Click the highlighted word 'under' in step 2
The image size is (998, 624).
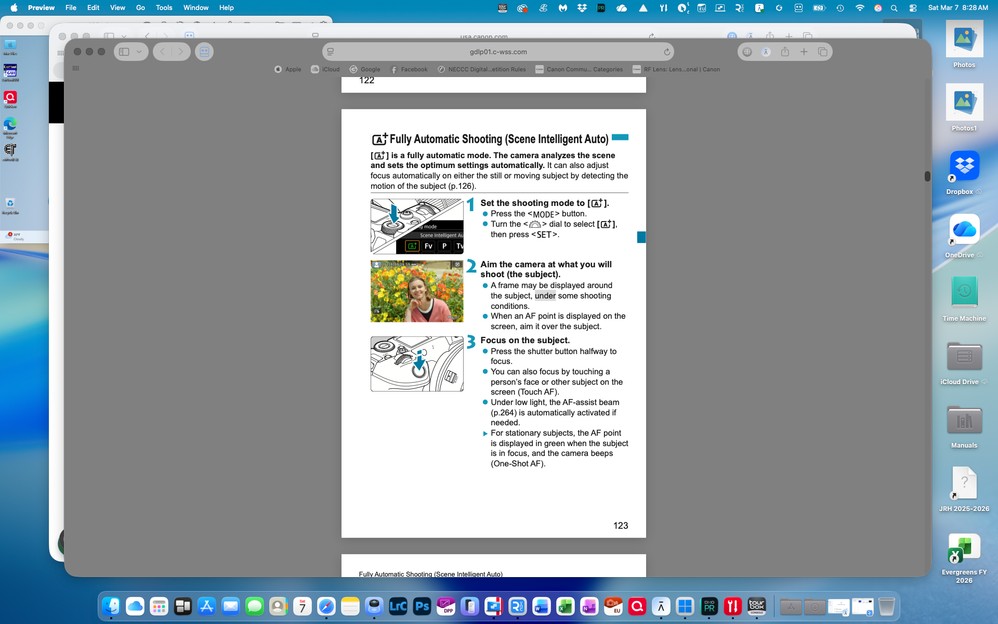pyautogui.click(x=545, y=295)
